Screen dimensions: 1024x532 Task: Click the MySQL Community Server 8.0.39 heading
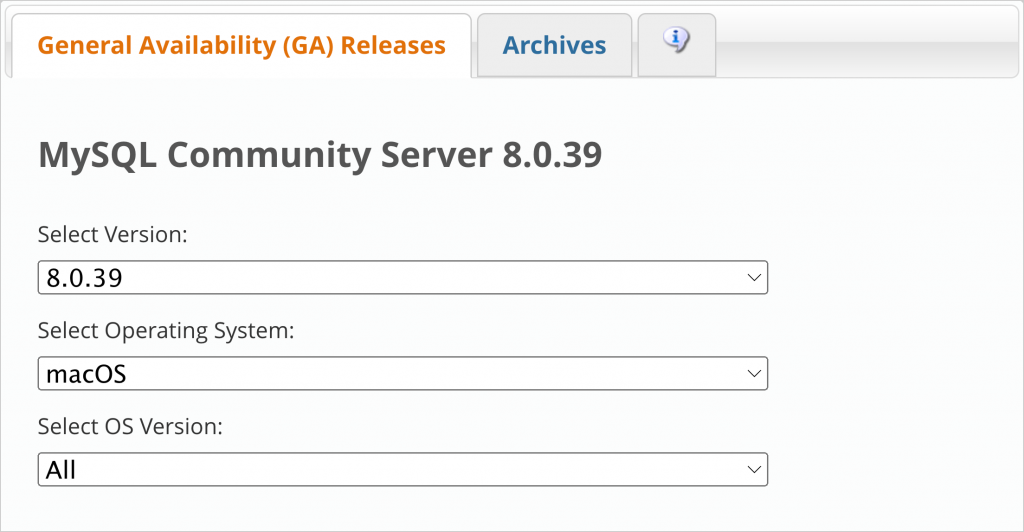coord(320,155)
